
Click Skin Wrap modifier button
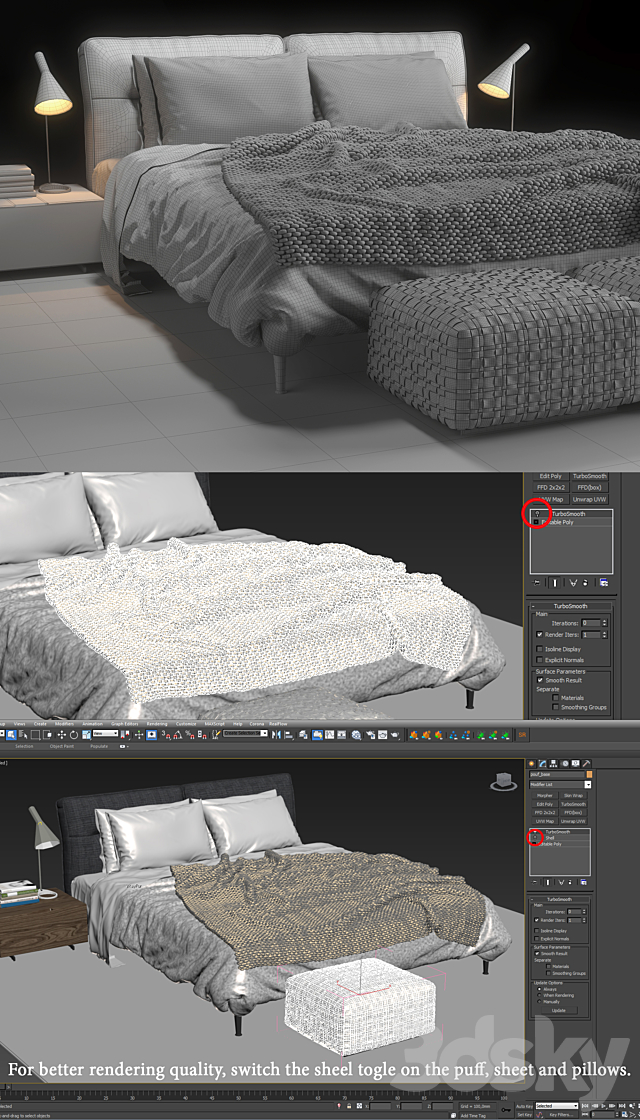[x=574, y=795]
